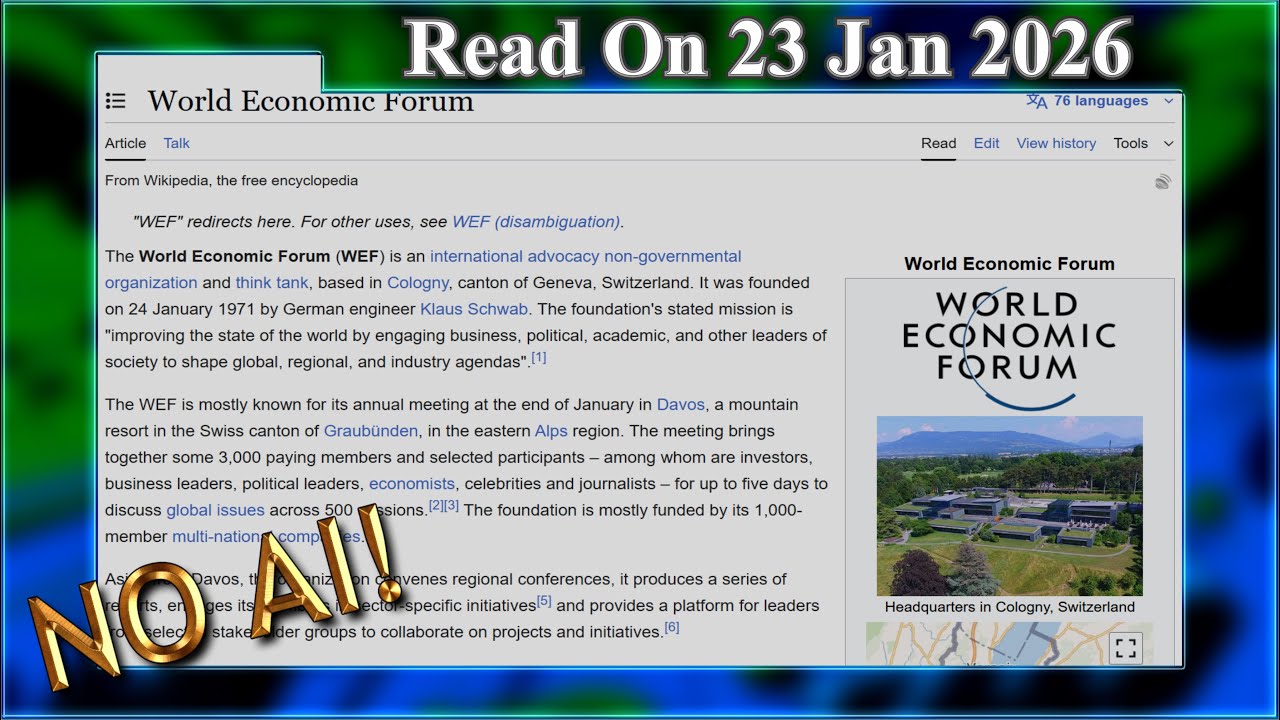Jump to citation [5]
This screenshot has width=1280, height=720.
click(x=544, y=602)
